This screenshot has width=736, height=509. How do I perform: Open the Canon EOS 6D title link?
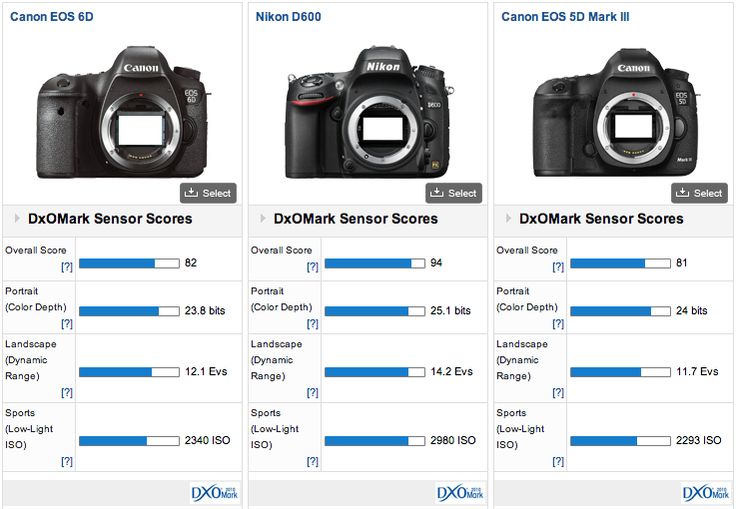pyautogui.click(x=52, y=17)
